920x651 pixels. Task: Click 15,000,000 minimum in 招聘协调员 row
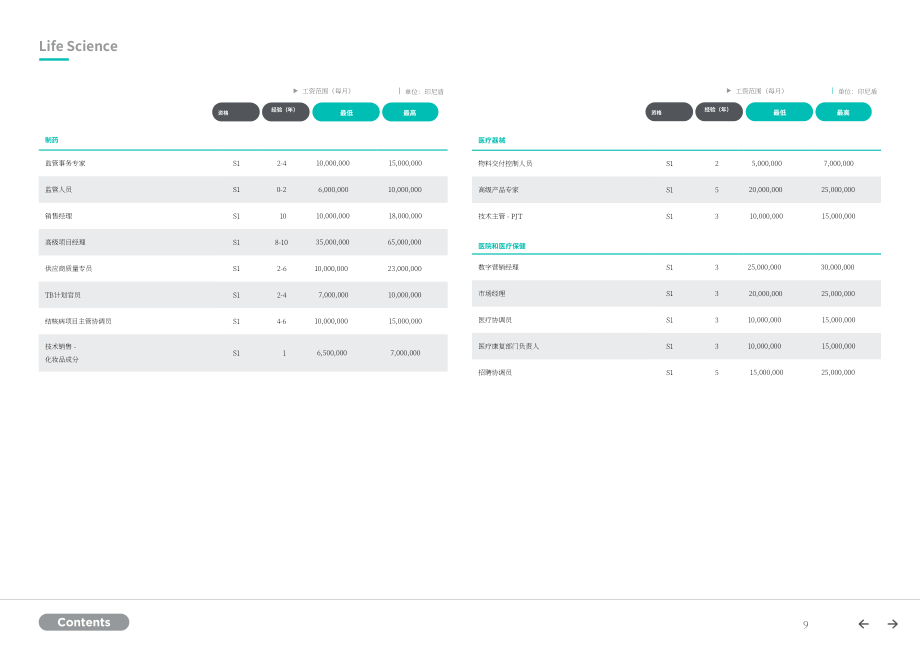pos(766,372)
